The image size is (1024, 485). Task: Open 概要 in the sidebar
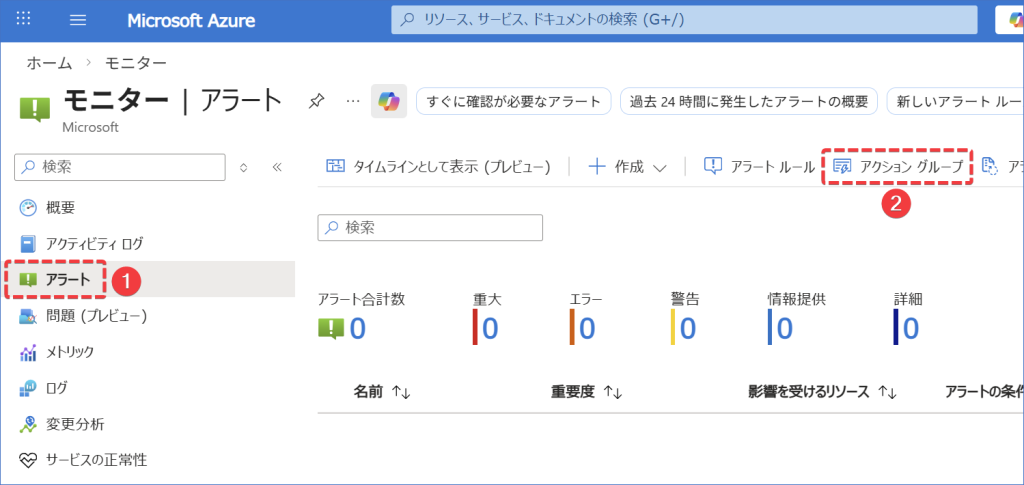coord(60,207)
